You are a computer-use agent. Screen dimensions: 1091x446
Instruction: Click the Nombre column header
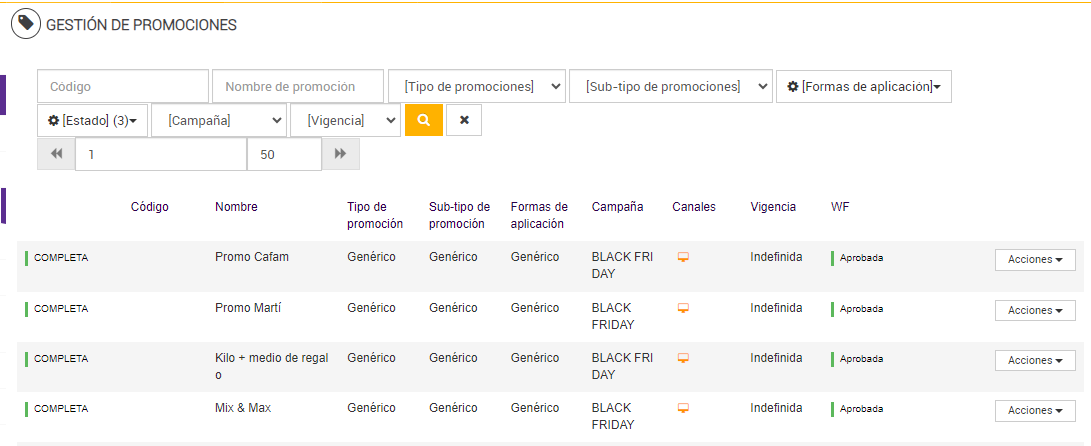(236, 207)
